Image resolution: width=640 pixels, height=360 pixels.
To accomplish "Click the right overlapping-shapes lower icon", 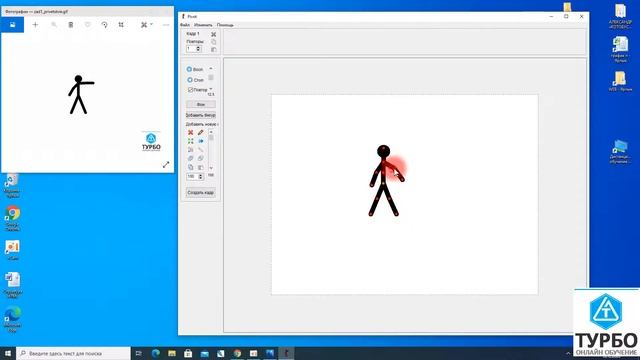I will click(x=200, y=158).
